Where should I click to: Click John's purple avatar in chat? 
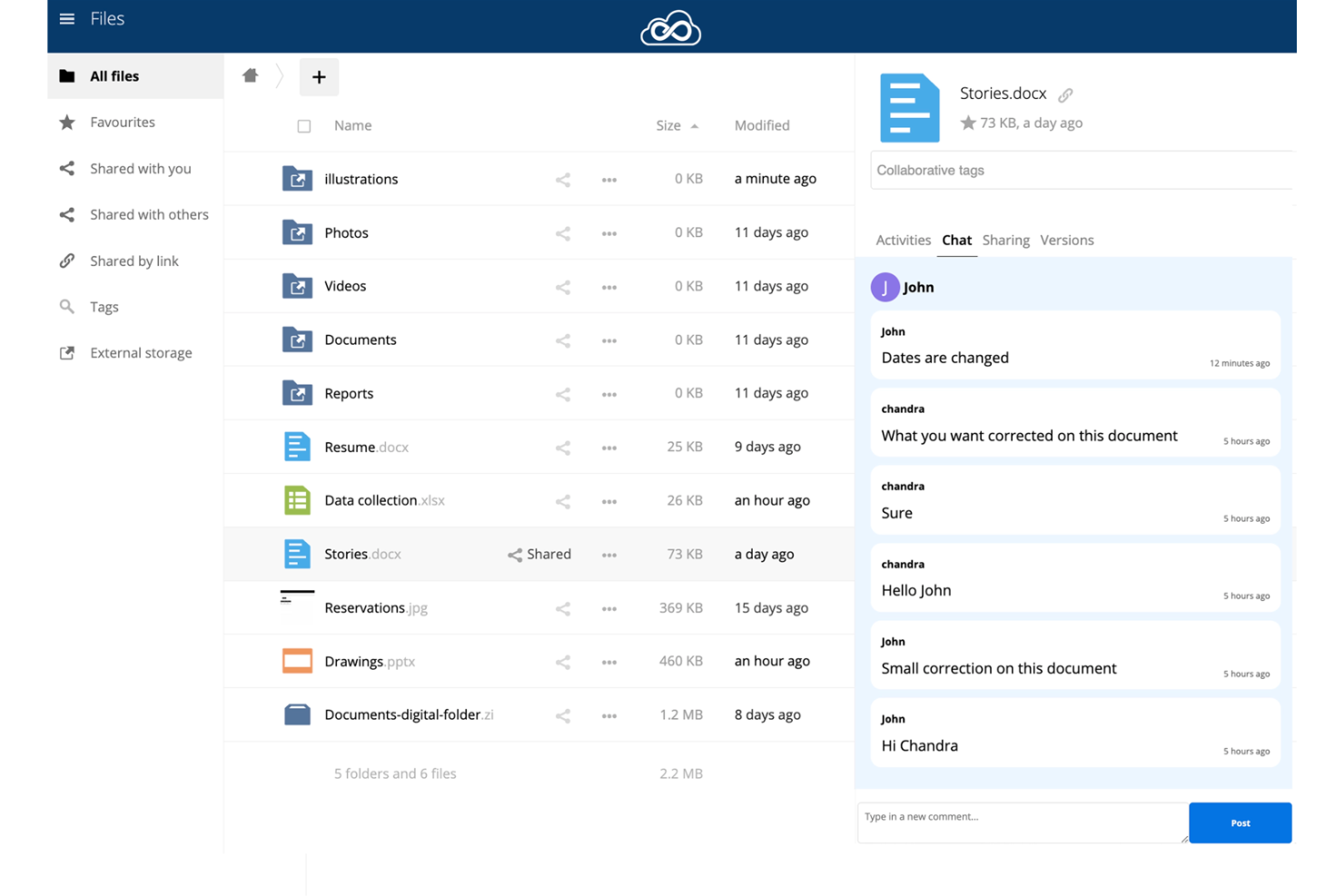click(884, 287)
